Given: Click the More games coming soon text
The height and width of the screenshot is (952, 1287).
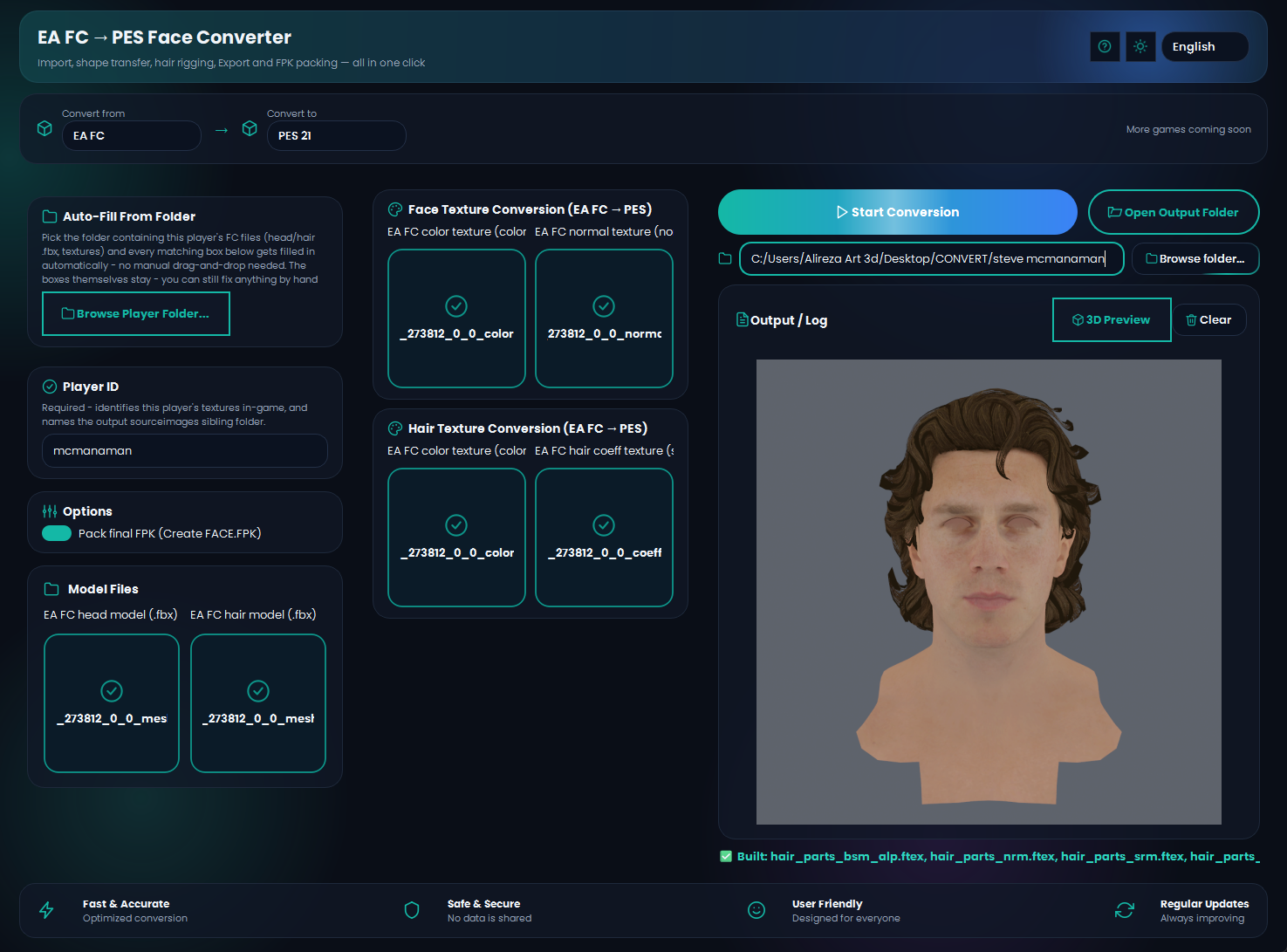Looking at the screenshot, I should tap(1188, 129).
